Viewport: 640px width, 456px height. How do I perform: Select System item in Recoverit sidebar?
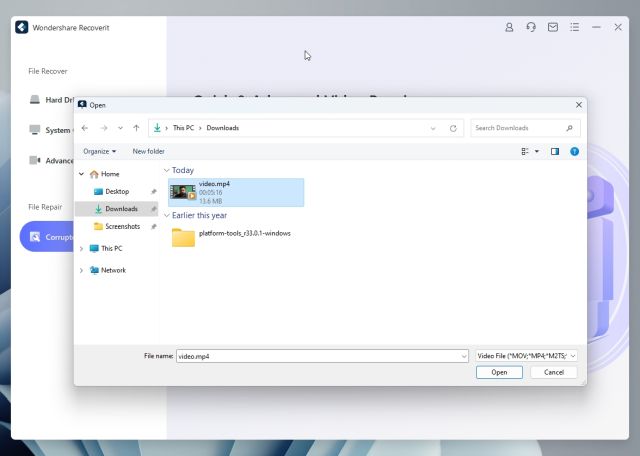[x=51, y=130]
